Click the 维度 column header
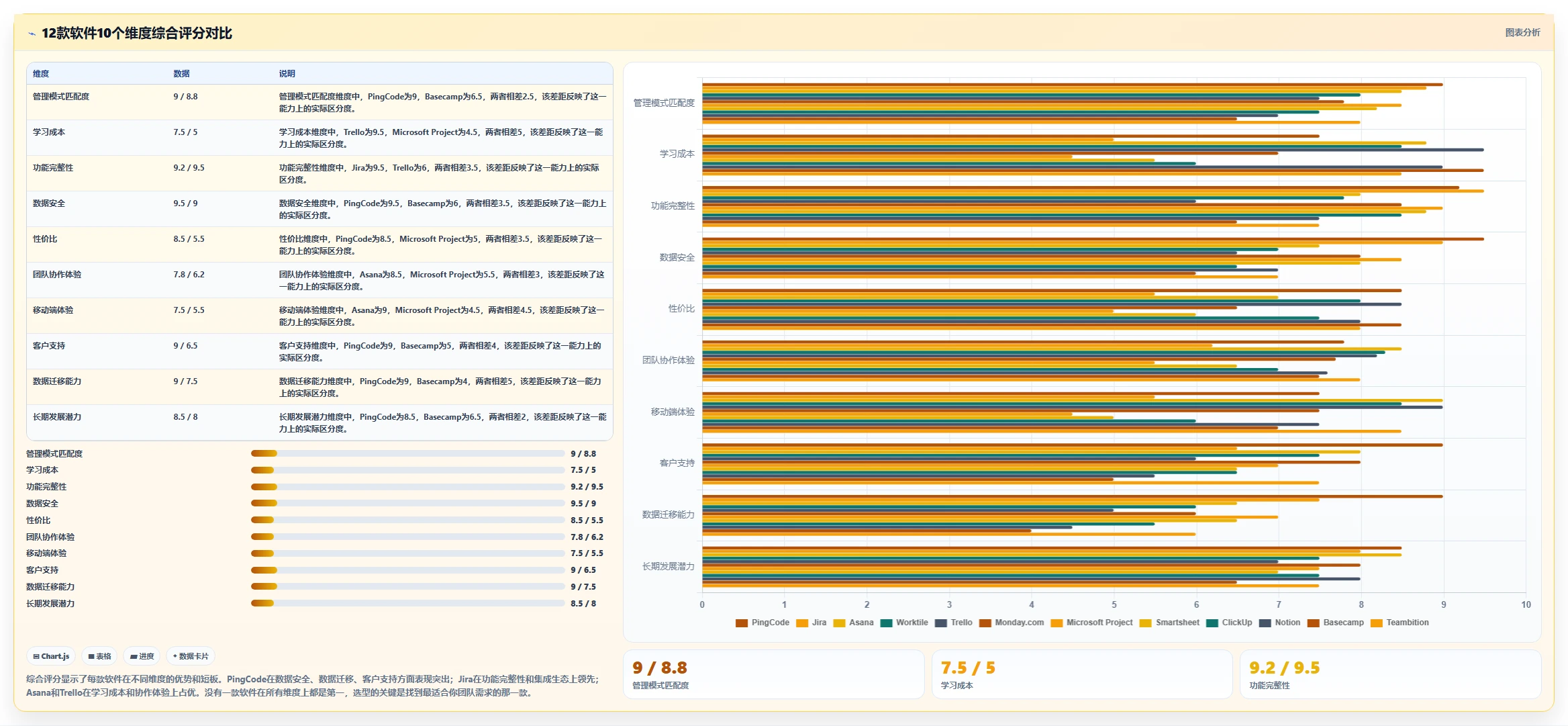 (x=41, y=74)
